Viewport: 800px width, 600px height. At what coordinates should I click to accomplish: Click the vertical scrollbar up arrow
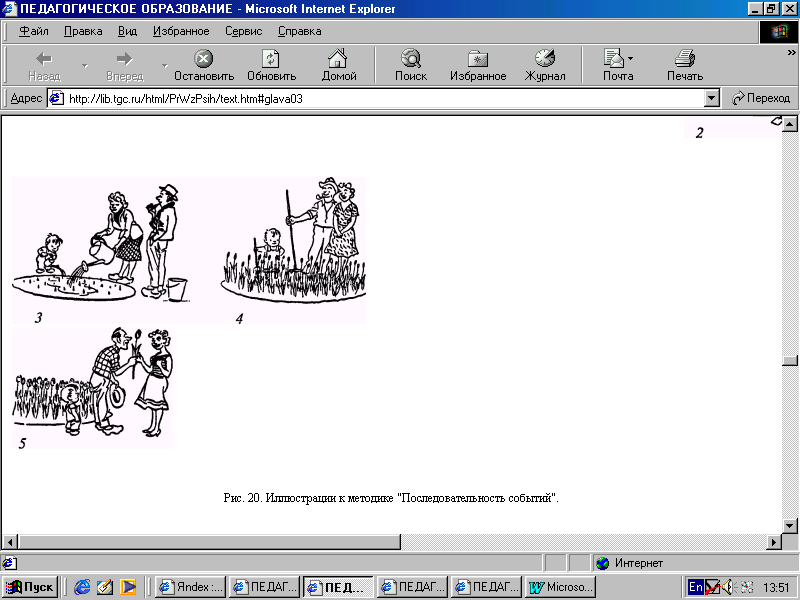click(x=790, y=124)
